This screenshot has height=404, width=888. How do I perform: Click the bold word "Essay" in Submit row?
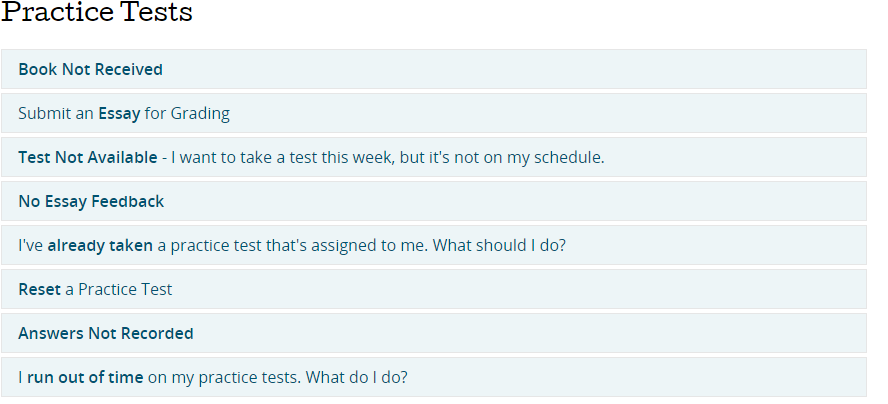[119, 114]
